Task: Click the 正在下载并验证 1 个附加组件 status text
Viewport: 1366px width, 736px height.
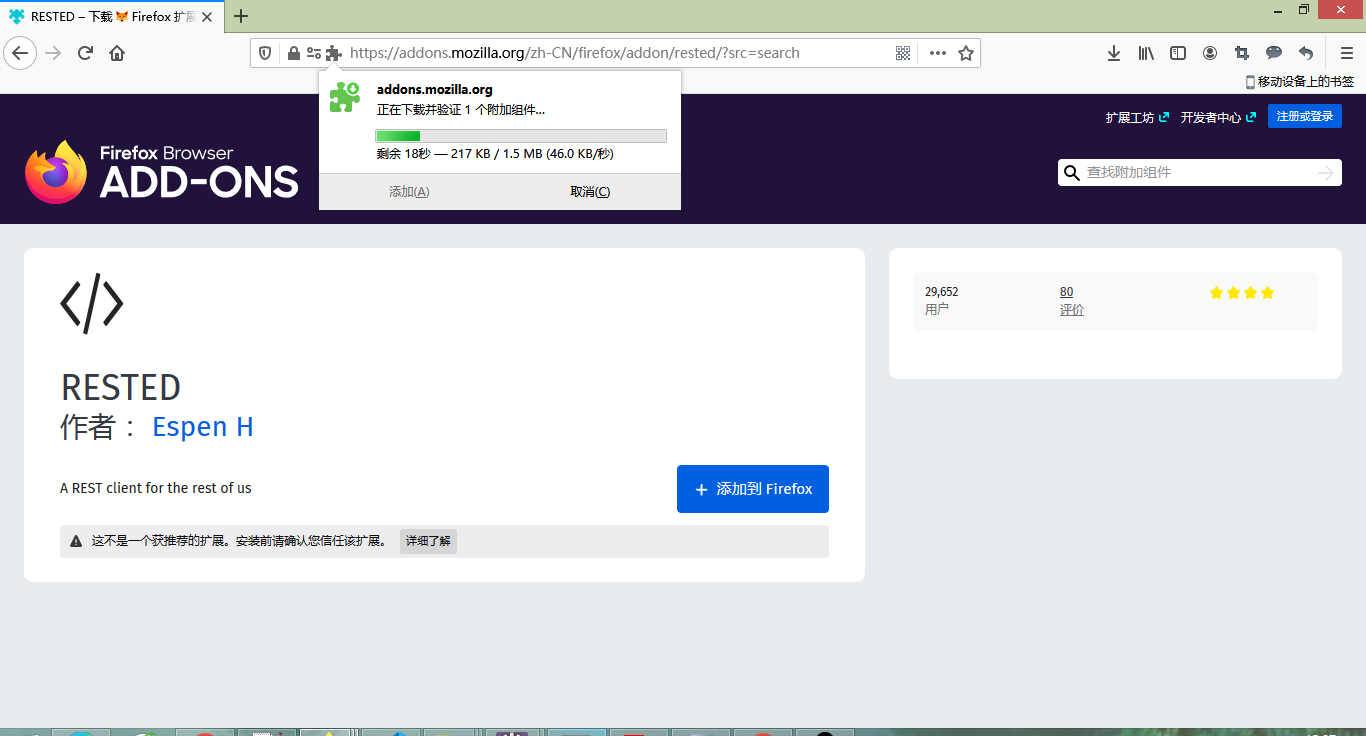Action: 461,110
